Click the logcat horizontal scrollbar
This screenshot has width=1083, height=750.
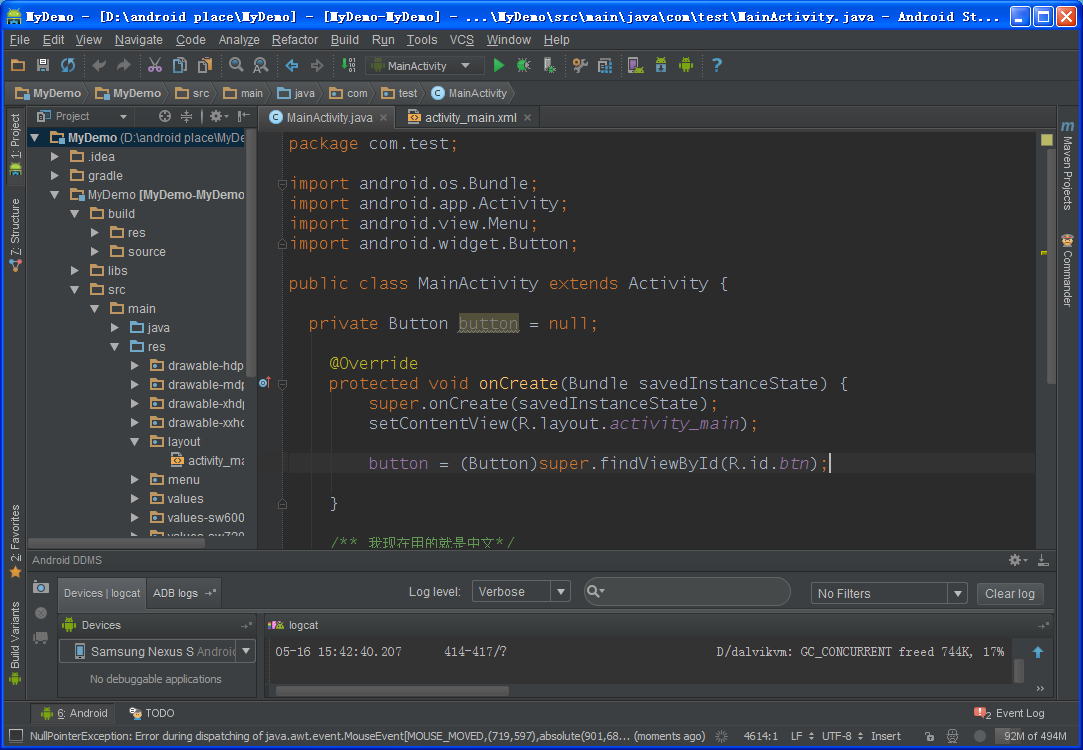(x=392, y=691)
